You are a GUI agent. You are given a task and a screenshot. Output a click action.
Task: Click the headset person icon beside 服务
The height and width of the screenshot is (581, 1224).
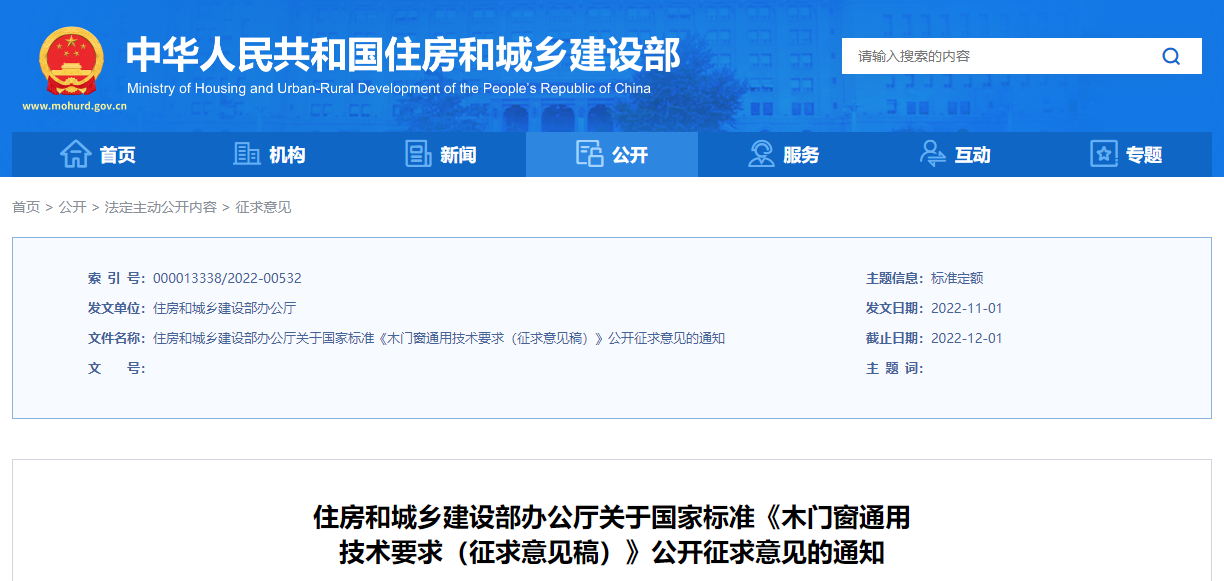pos(761,154)
